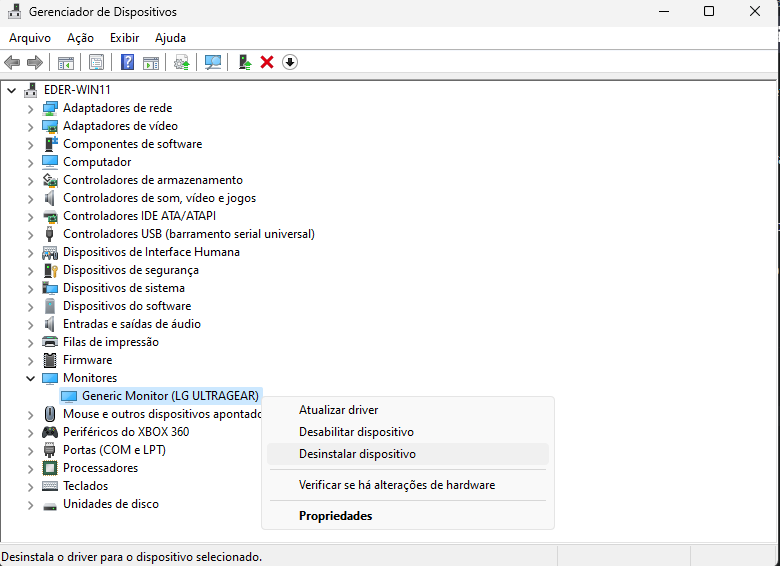Open the Ação menu
780x566 pixels.
tap(80, 38)
